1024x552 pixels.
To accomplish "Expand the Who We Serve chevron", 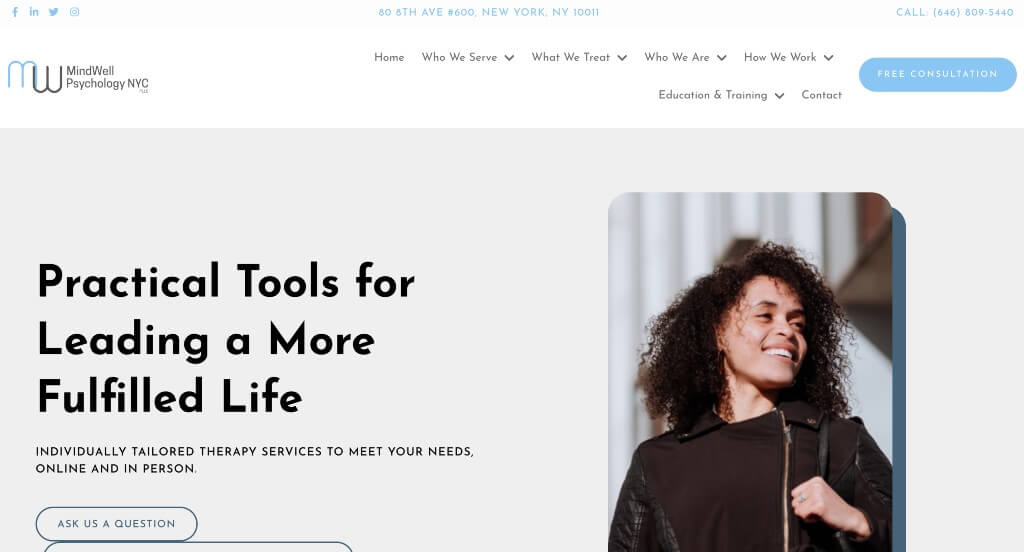I will (509, 58).
